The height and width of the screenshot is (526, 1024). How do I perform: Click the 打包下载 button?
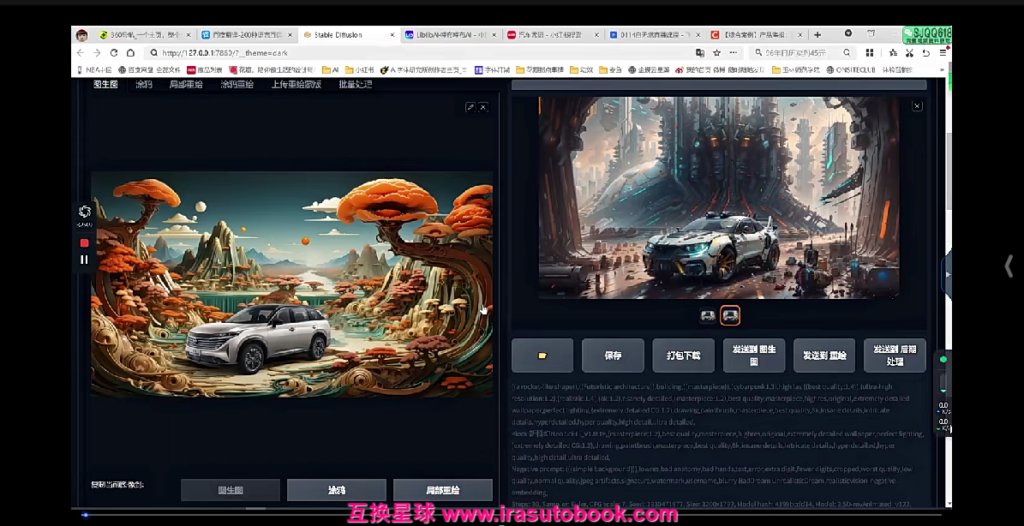[x=683, y=355]
